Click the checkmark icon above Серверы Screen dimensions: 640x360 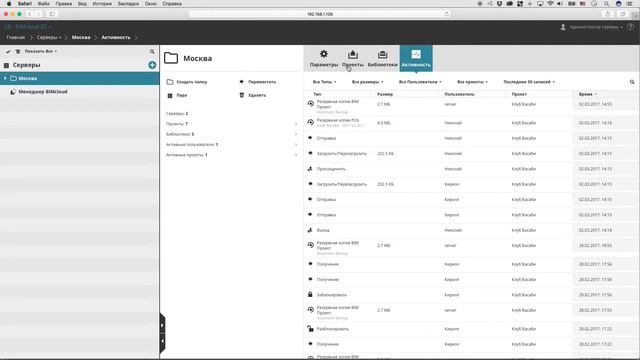(8, 51)
